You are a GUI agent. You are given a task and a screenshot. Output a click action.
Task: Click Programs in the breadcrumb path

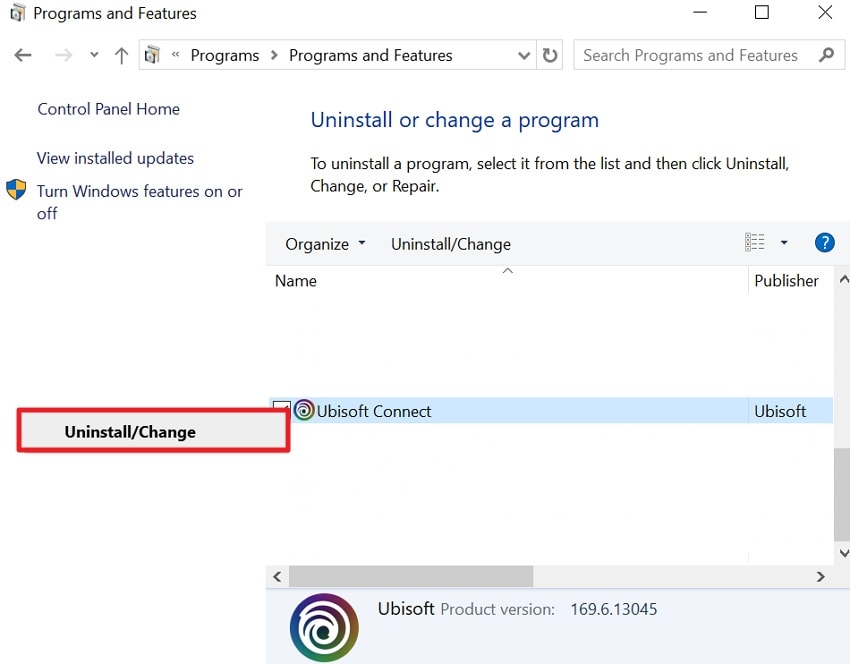pos(225,55)
